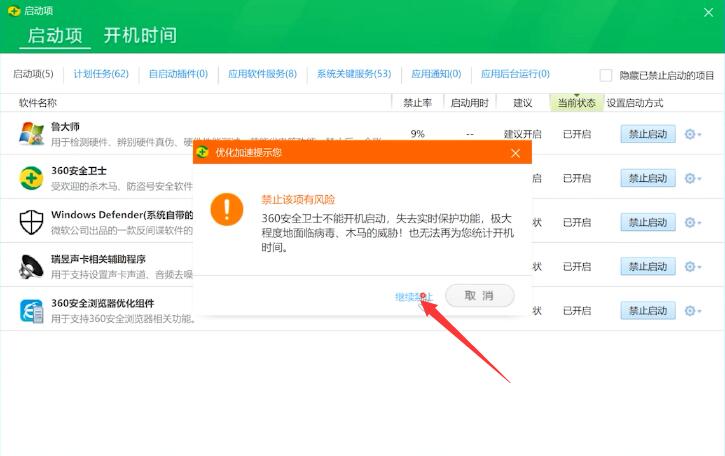725x456 pixels.
Task: Click 禁止启动 for 360安全卫士
Action: (648, 178)
